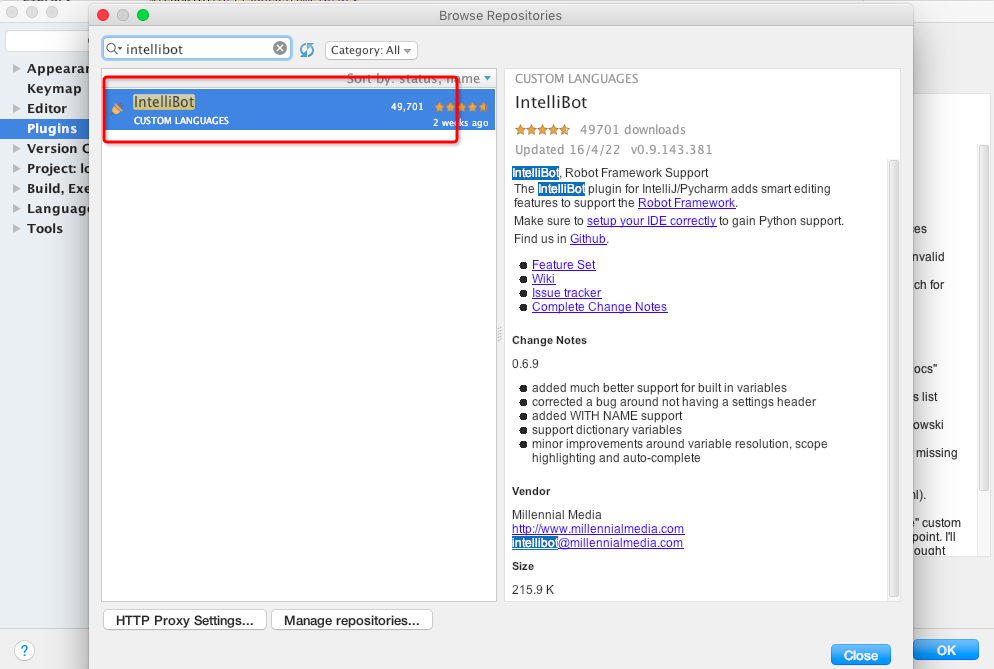The image size is (994, 669).
Task: Open the Sort by status, name dropdown
Action: click(x=420, y=78)
